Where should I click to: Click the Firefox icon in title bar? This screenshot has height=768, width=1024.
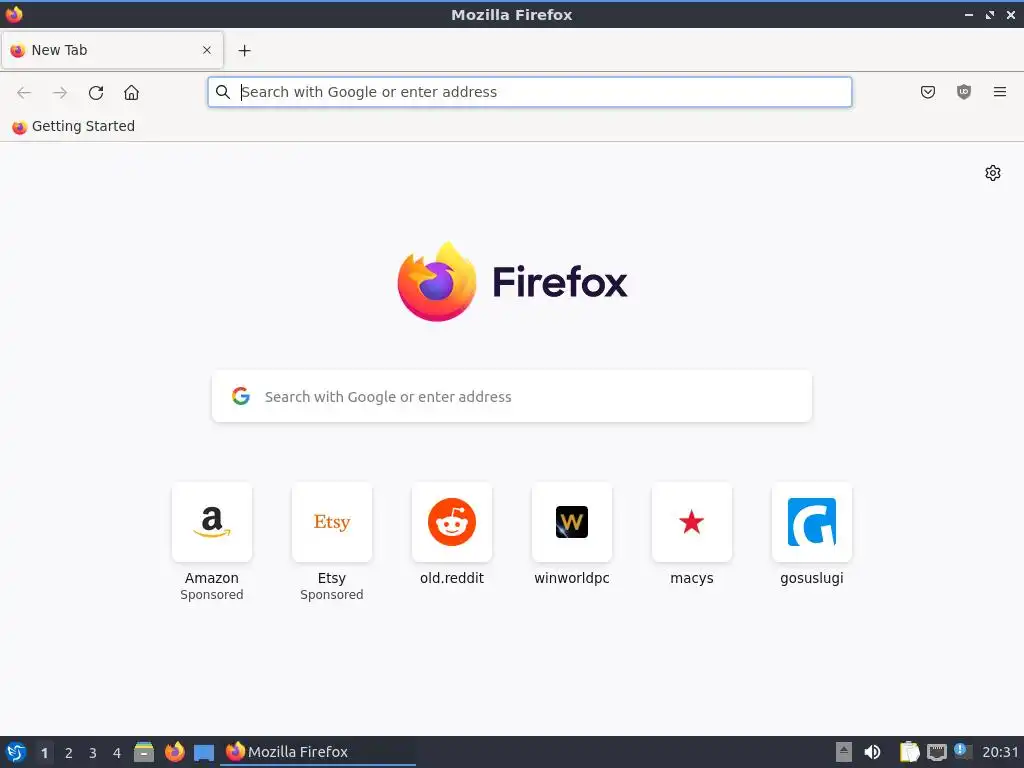point(14,14)
